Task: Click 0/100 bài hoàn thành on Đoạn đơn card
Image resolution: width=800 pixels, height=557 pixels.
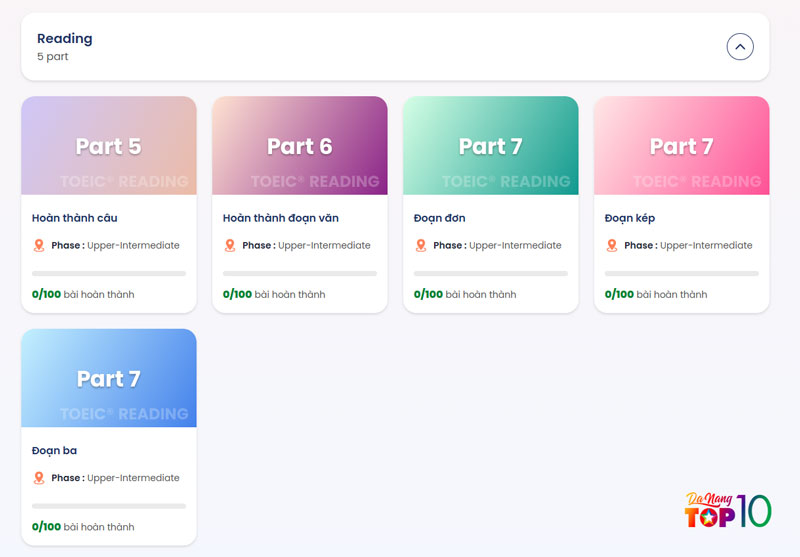Action: (465, 294)
